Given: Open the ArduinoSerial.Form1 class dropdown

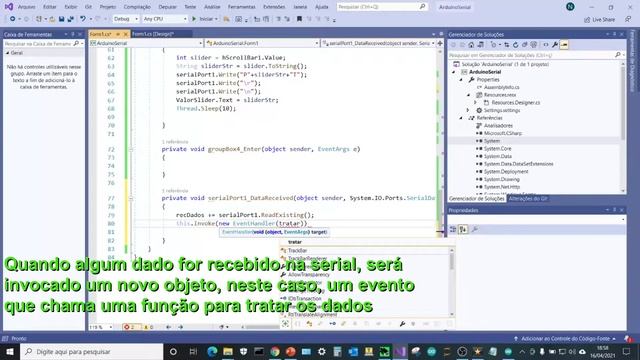Looking at the screenshot, I should tap(262, 43).
